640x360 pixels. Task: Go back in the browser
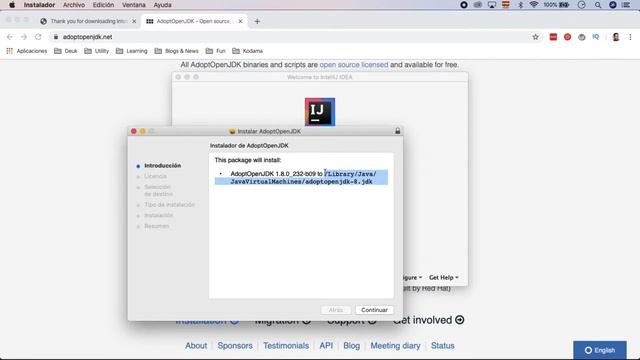click(10, 37)
